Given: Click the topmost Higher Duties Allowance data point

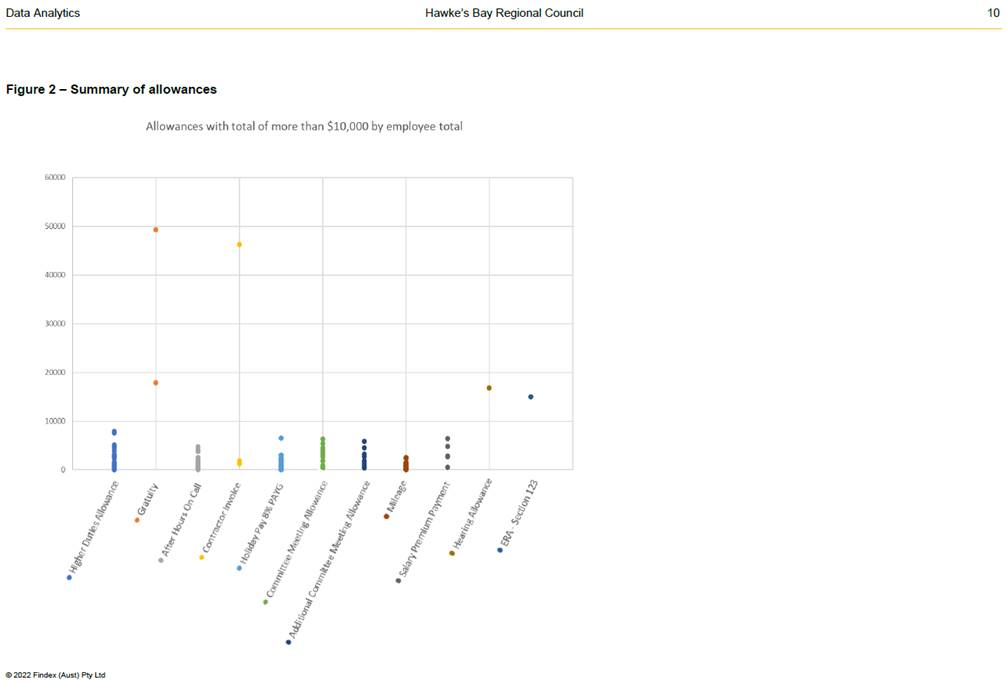Looking at the screenshot, I should coord(114,432).
